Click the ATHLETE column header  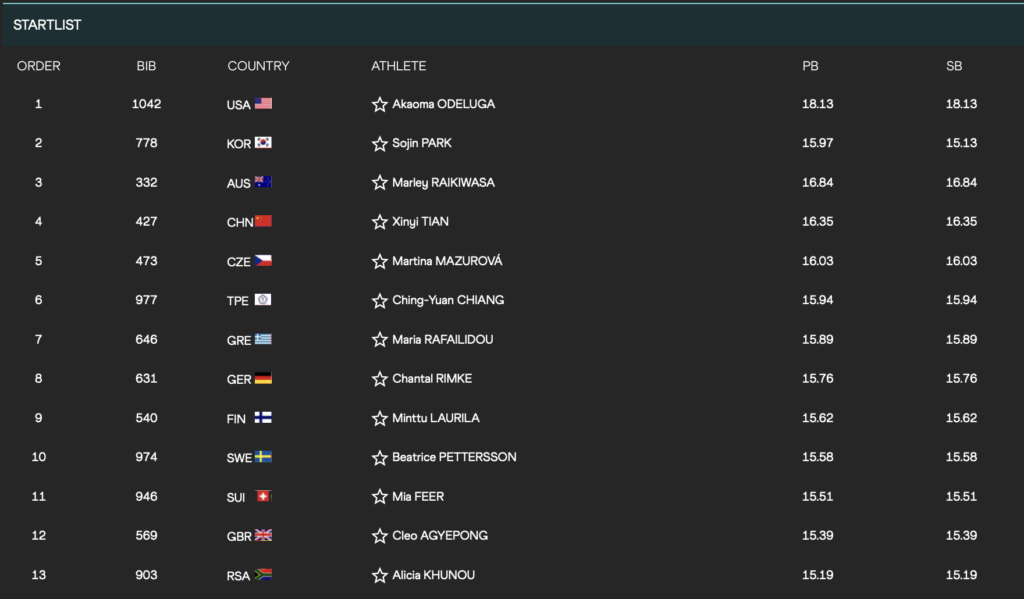pos(398,66)
